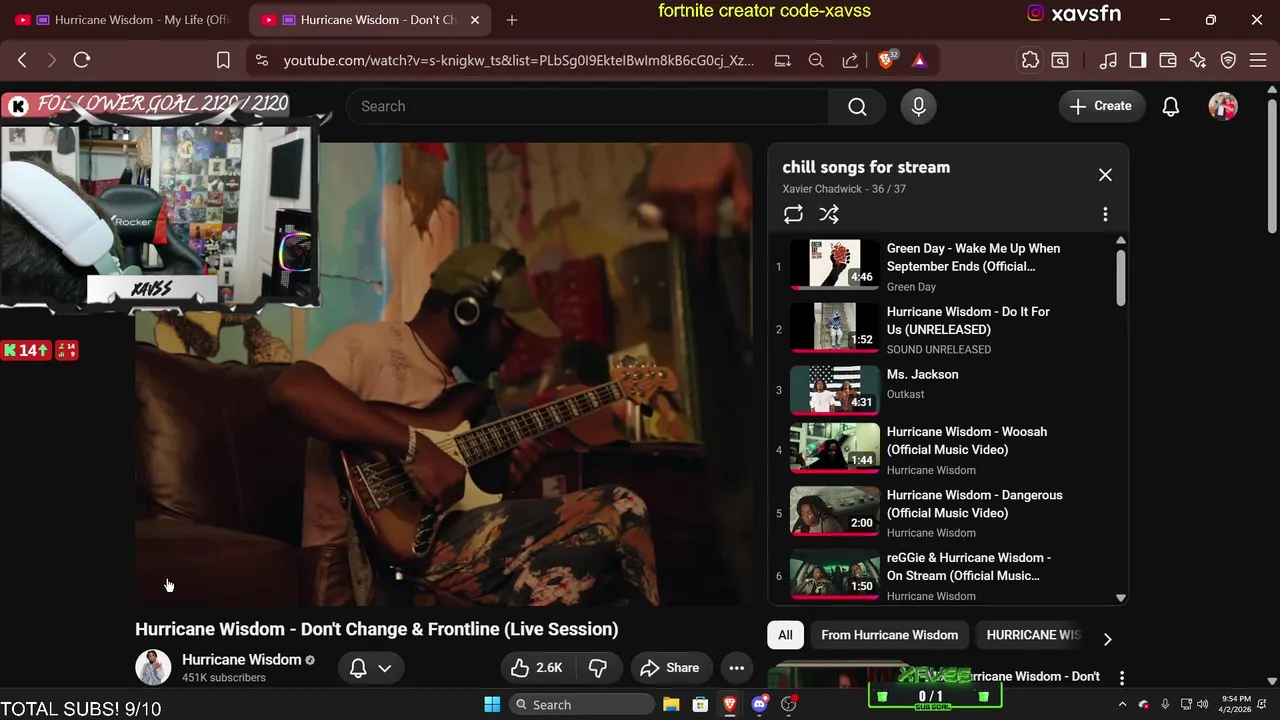Click the video player to pause
1280x720 pixels.
pos(444,374)
